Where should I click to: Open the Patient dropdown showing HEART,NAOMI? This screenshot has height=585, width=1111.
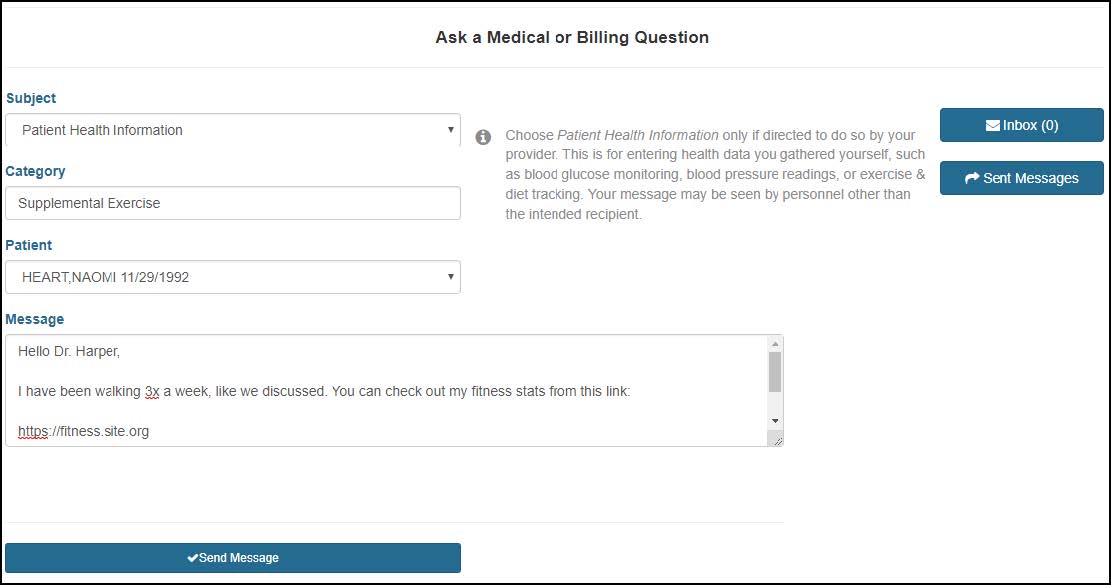tap(232, 277)
